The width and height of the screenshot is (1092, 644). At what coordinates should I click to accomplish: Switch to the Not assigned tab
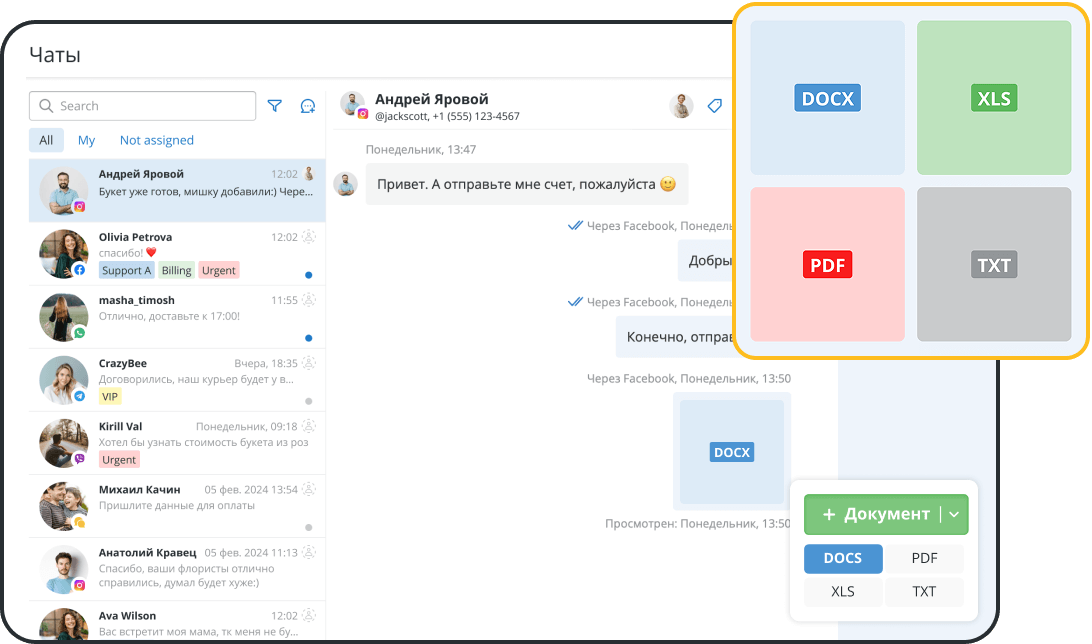click(x=156, y=140)
